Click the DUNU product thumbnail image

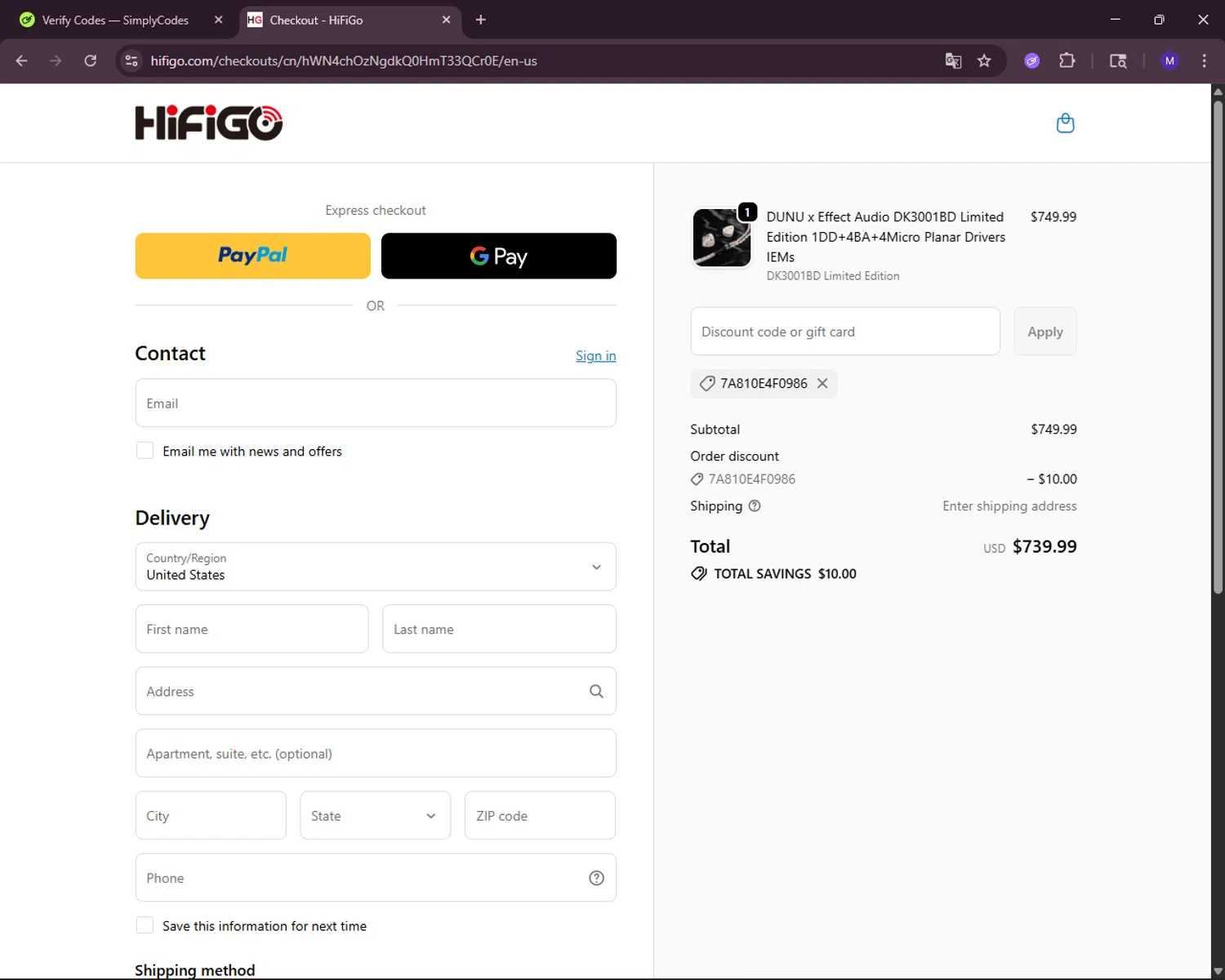tap(722, 238)
